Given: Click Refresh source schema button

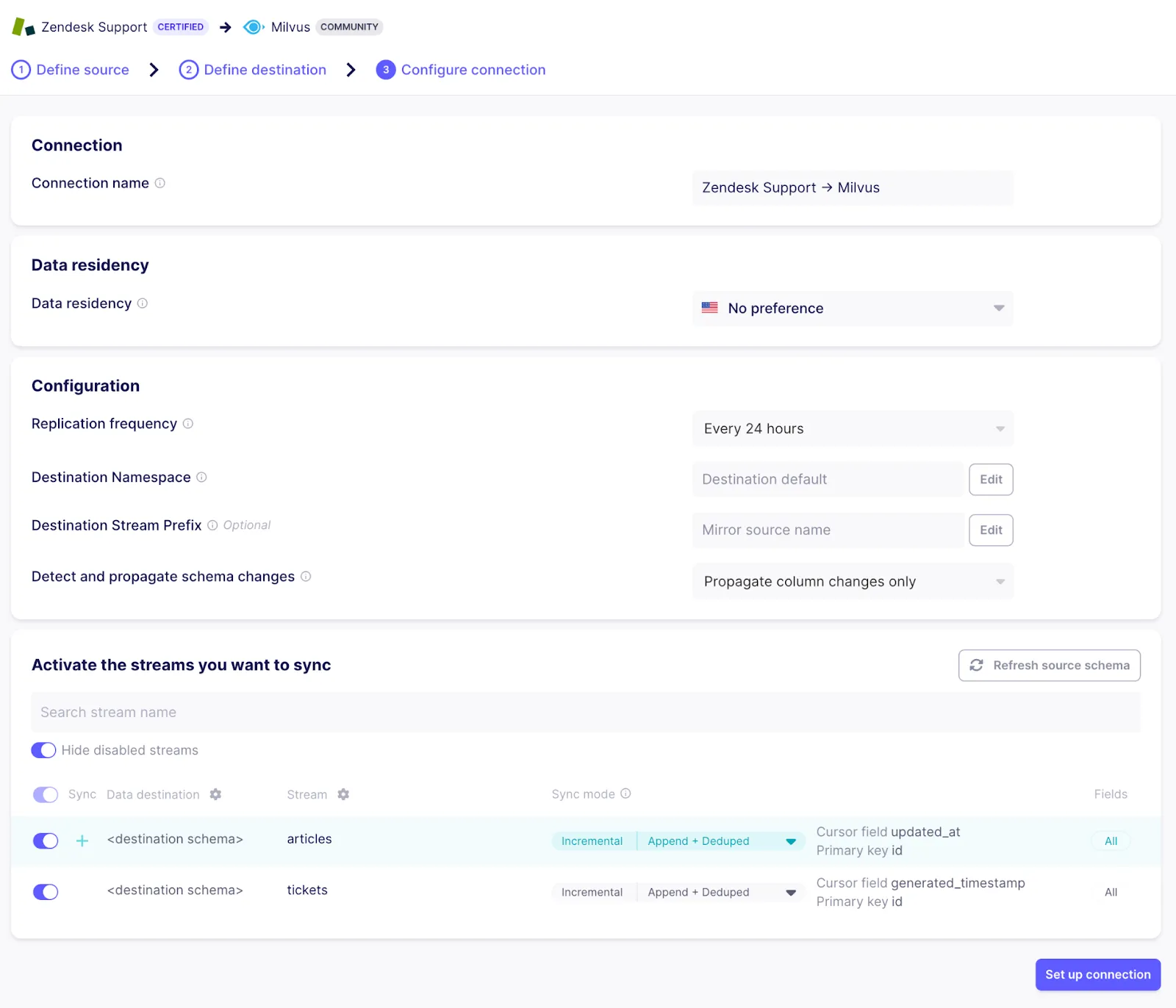Looking at the screenshot, I should coord(1050,666).
